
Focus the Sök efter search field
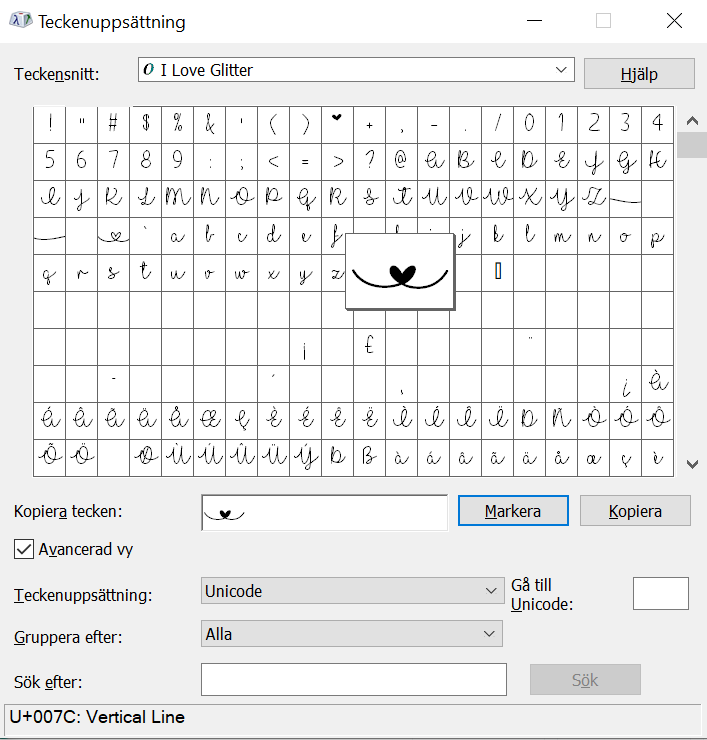click(x=353, y=679)
